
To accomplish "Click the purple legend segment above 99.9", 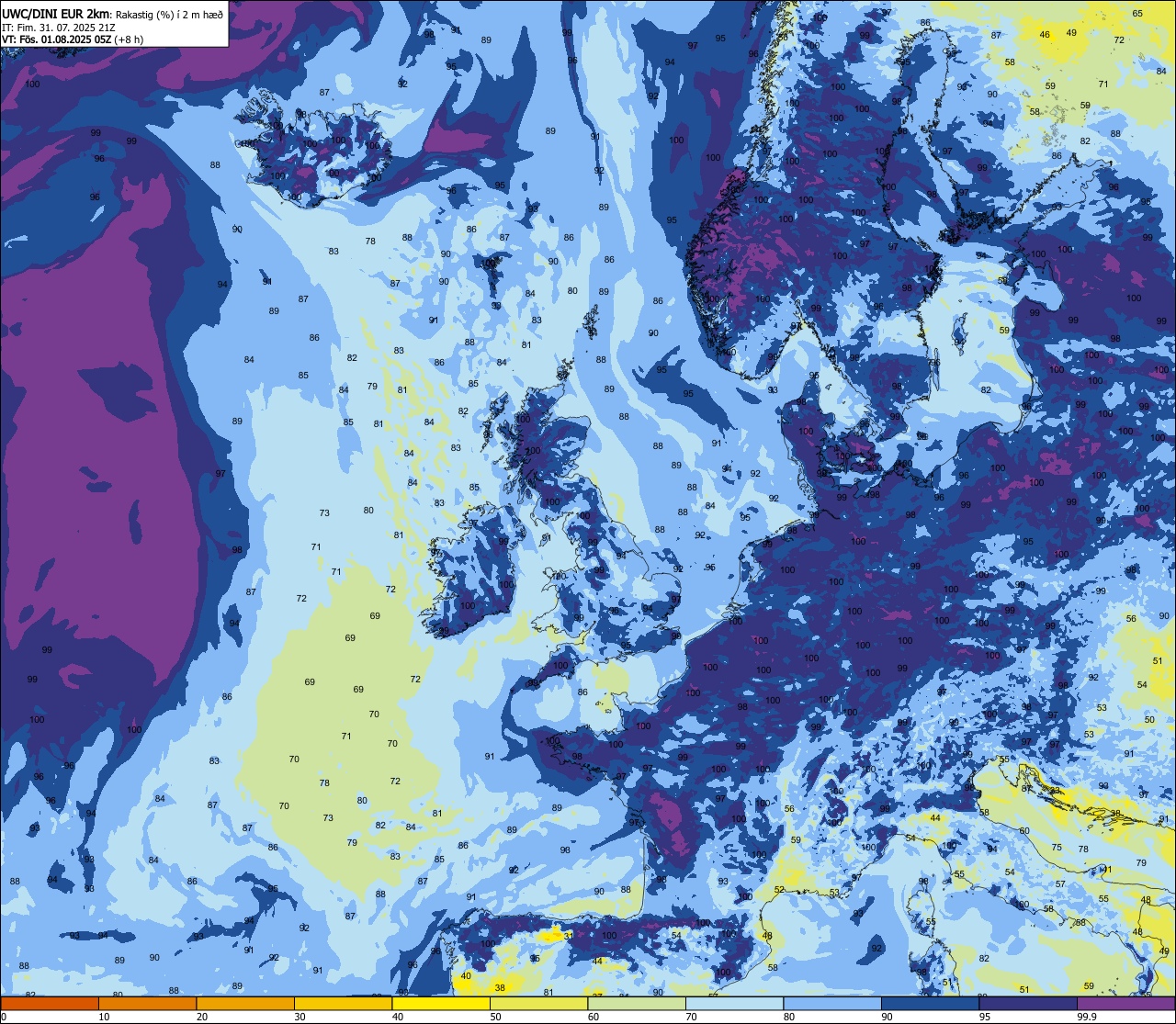I will (x=1125, y=1003).
